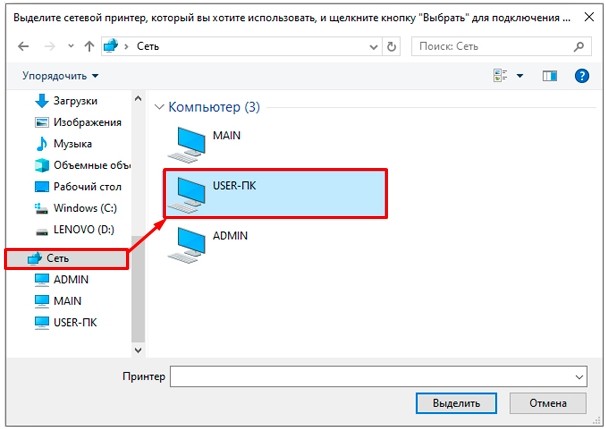Go back with the left arrow button
Screen dimensions: 606x429
pos(24,46)
